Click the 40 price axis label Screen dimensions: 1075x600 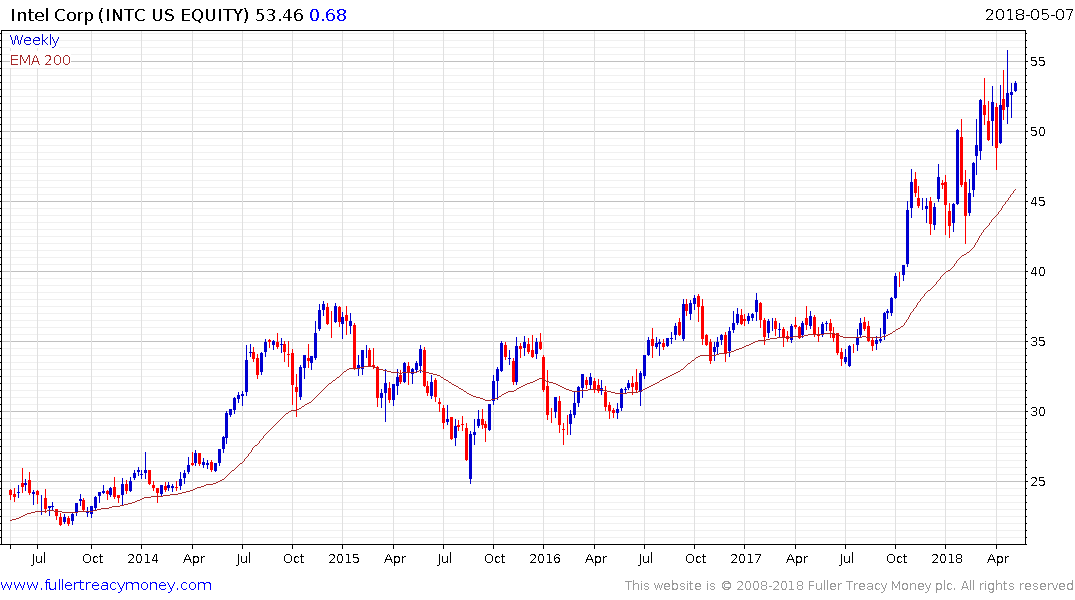(1037, 272)
